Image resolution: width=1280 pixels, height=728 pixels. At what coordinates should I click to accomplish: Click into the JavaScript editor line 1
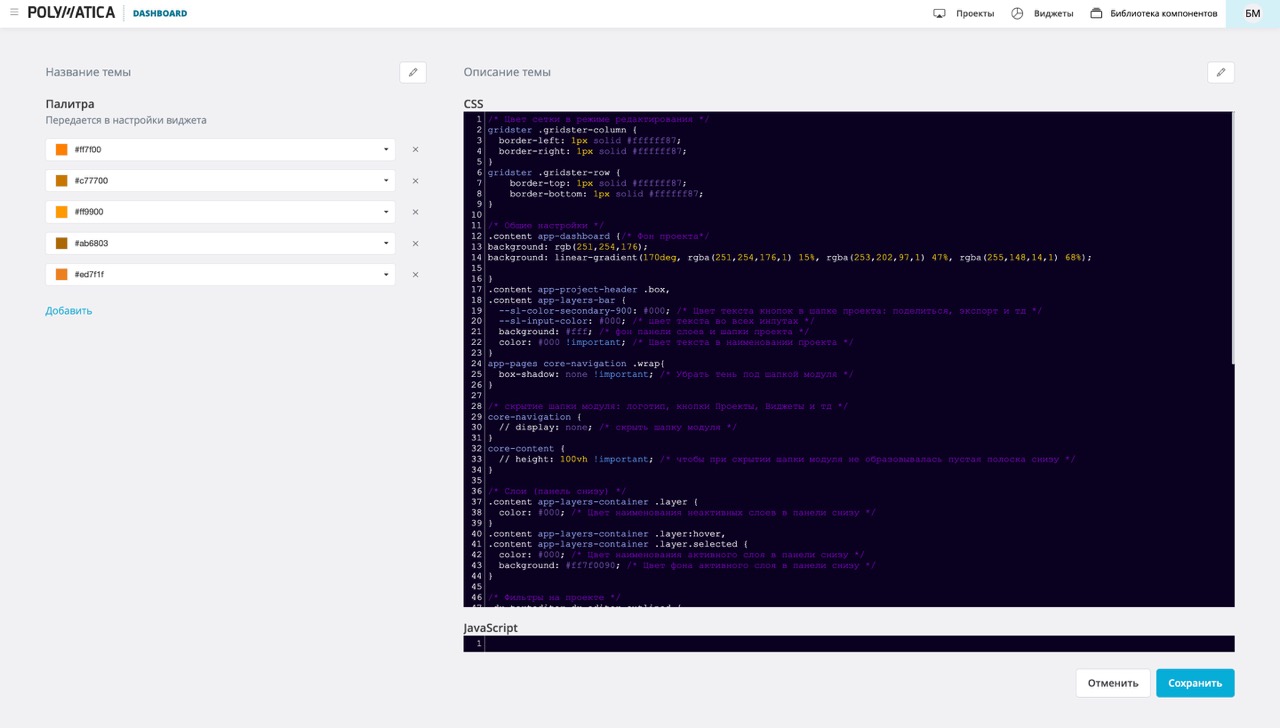tap(859, 644)
